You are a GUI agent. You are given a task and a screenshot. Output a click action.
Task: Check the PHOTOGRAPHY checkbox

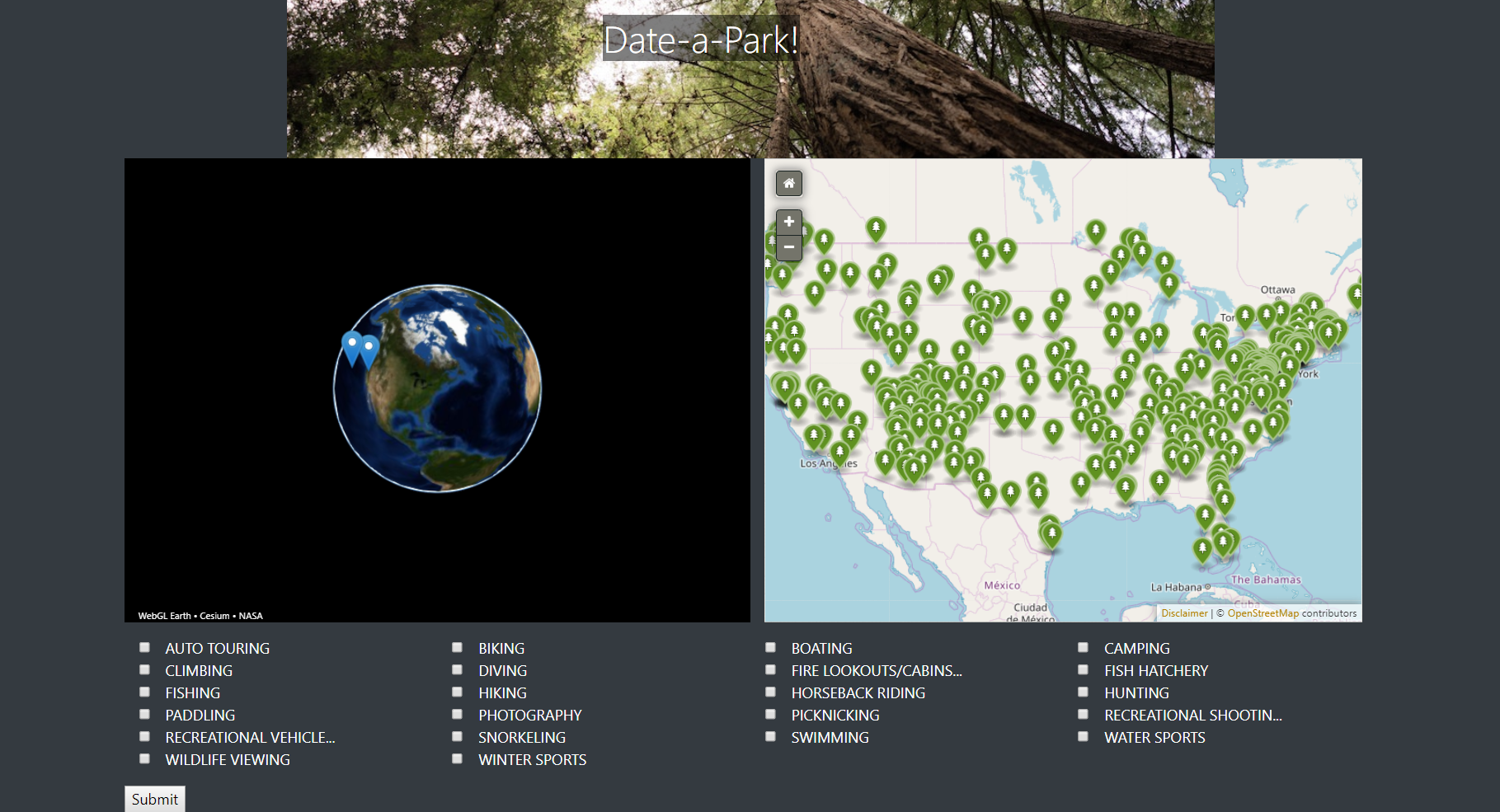point(457,715)
